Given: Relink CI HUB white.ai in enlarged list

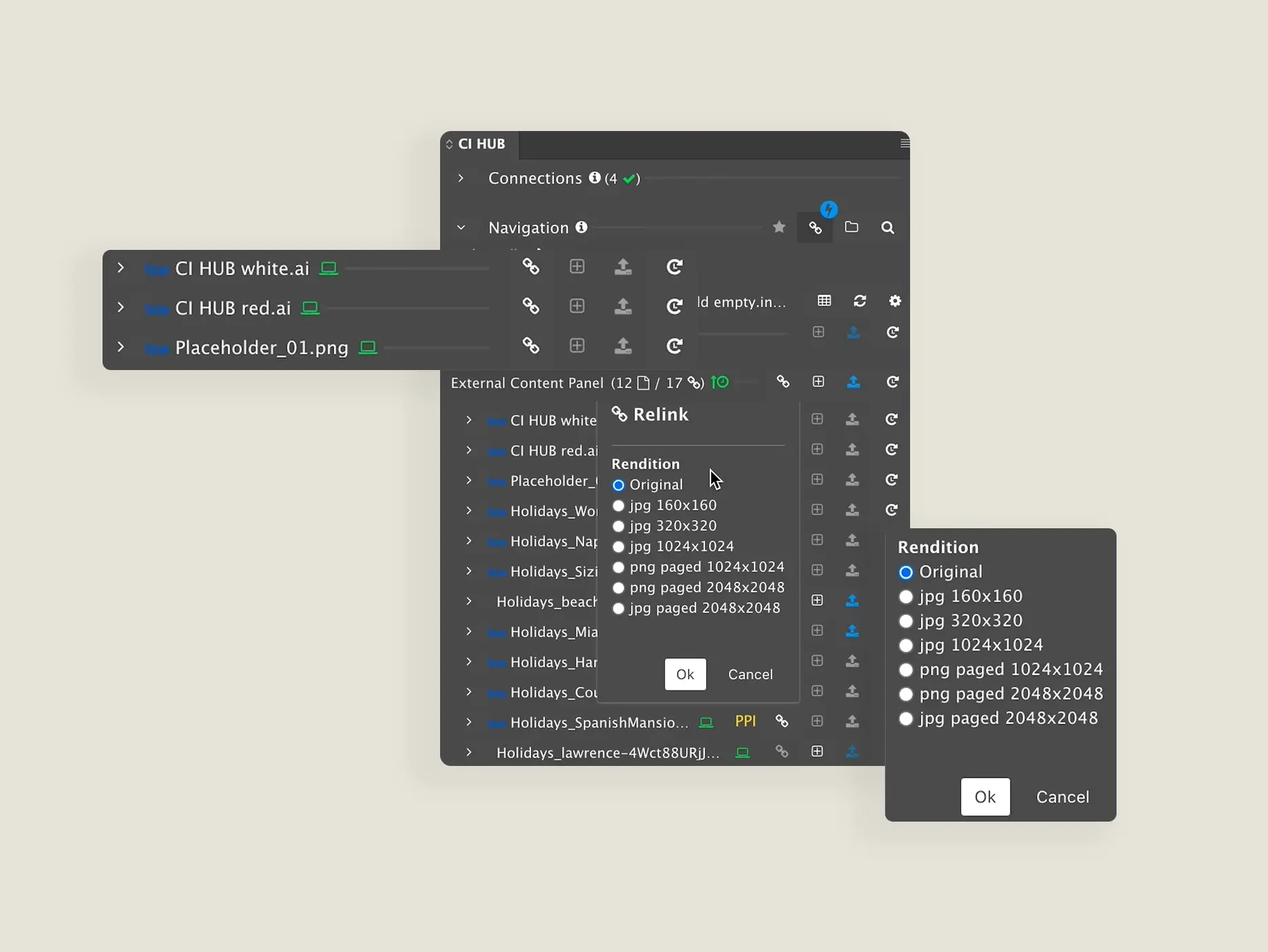Looking at the screenshot, I should point(530,267).
